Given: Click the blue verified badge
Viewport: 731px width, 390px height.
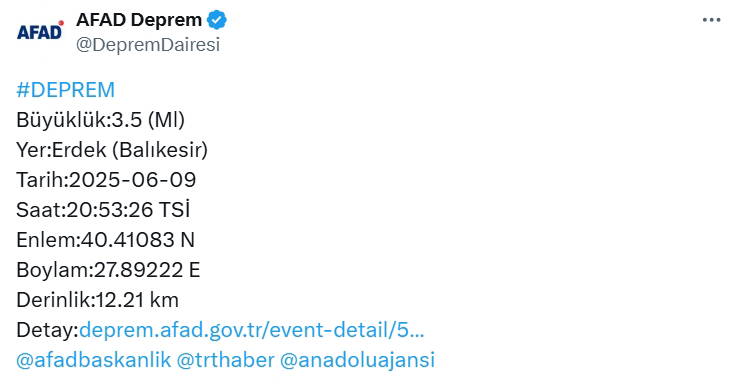Looking at the screenshot, I should pos(217,20).
